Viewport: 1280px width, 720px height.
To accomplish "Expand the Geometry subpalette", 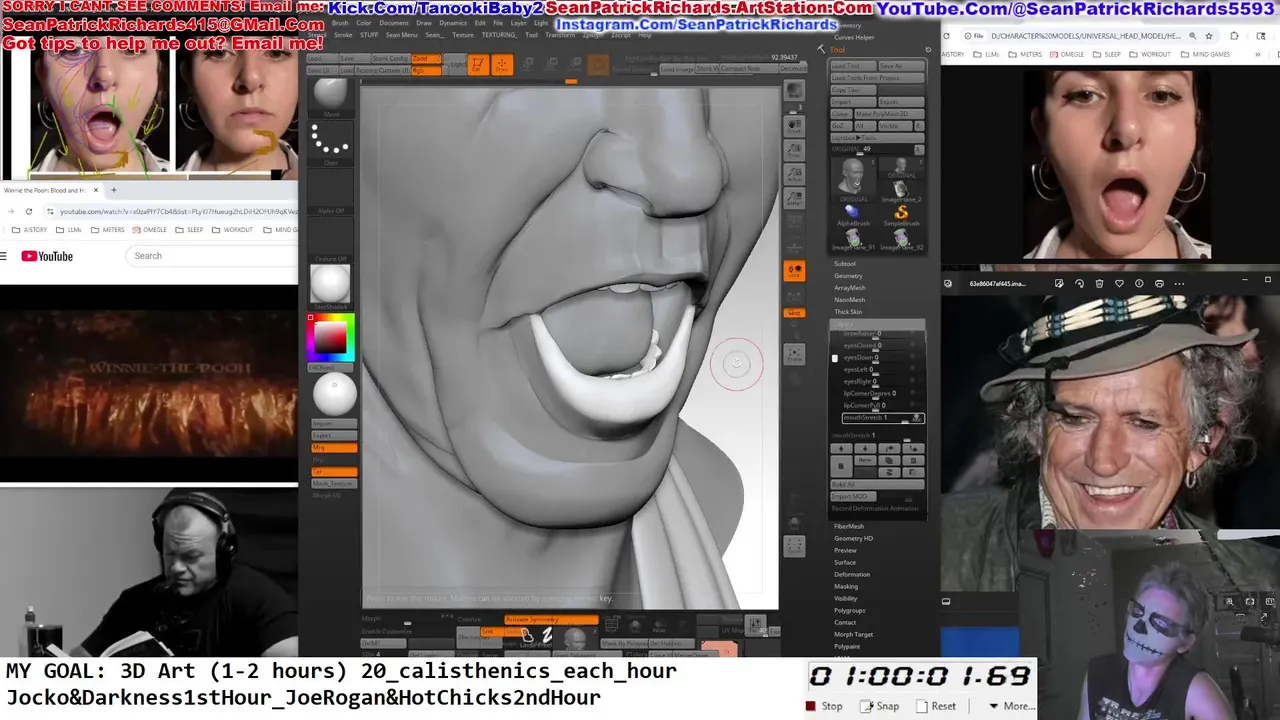I will pos(848,276).
